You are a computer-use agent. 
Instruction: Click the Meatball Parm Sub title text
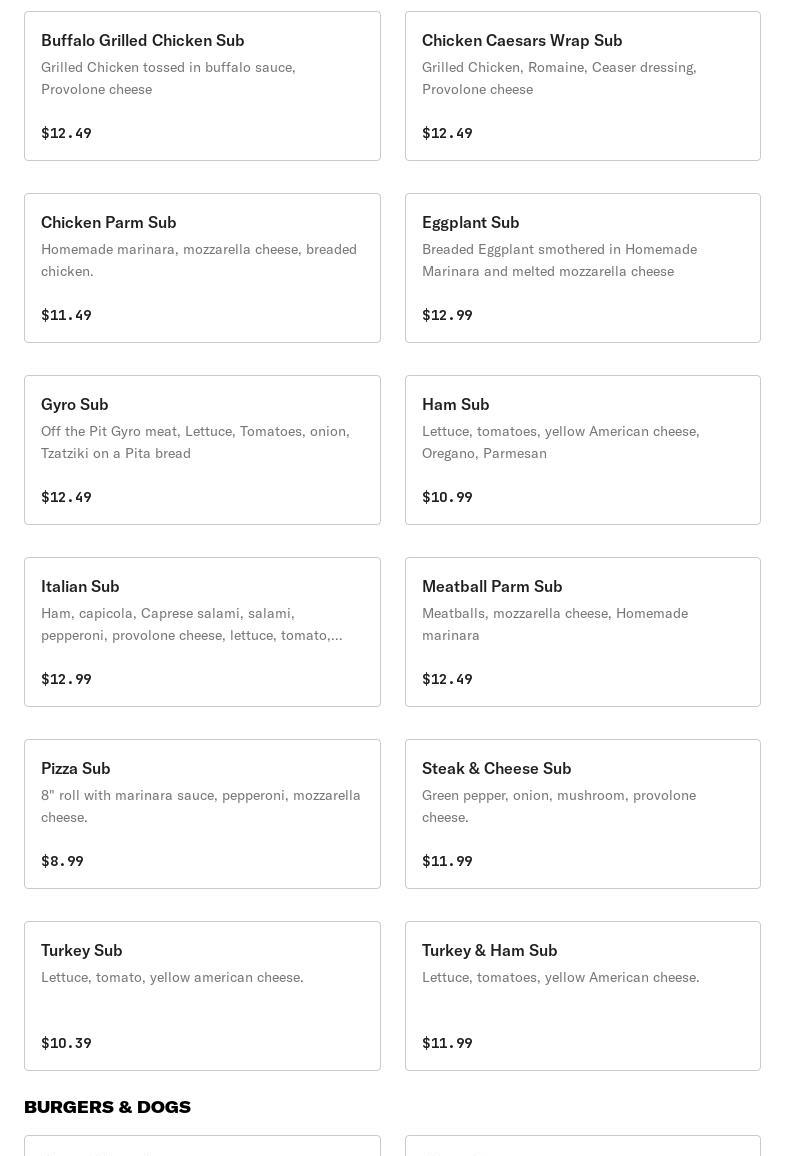(492, 586)
